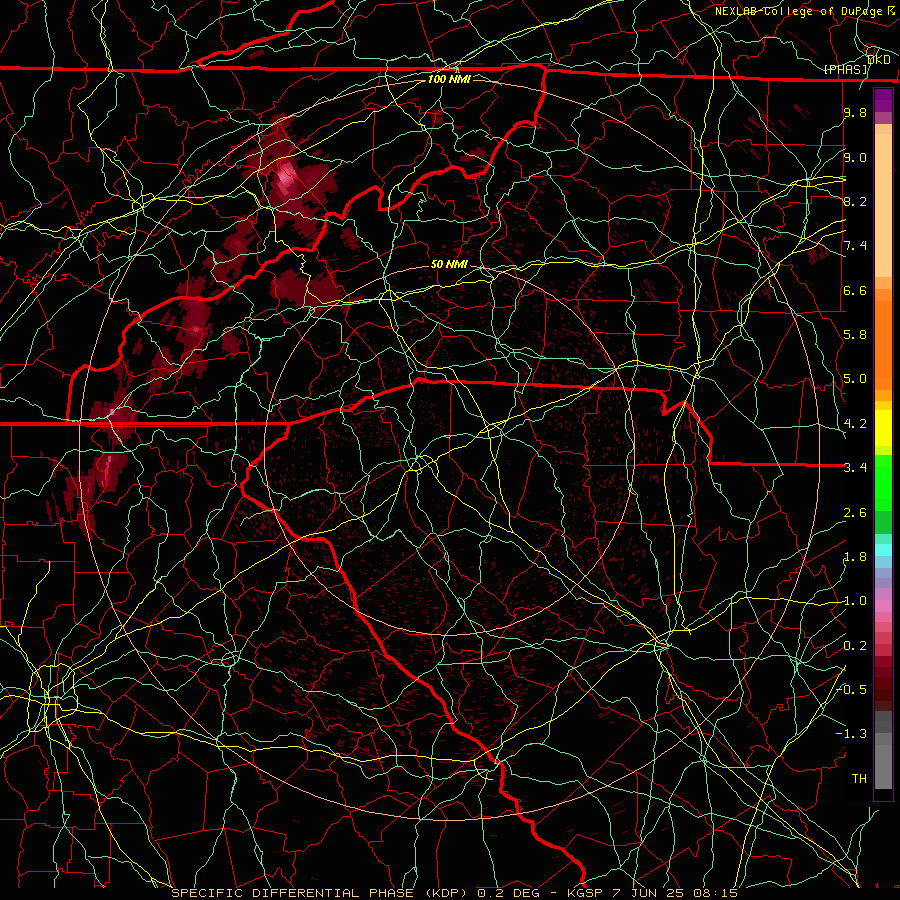Click the 5.0 scale value
This screenshot has width=900, height=900.
pyautogui.click(x=855, y=379)
